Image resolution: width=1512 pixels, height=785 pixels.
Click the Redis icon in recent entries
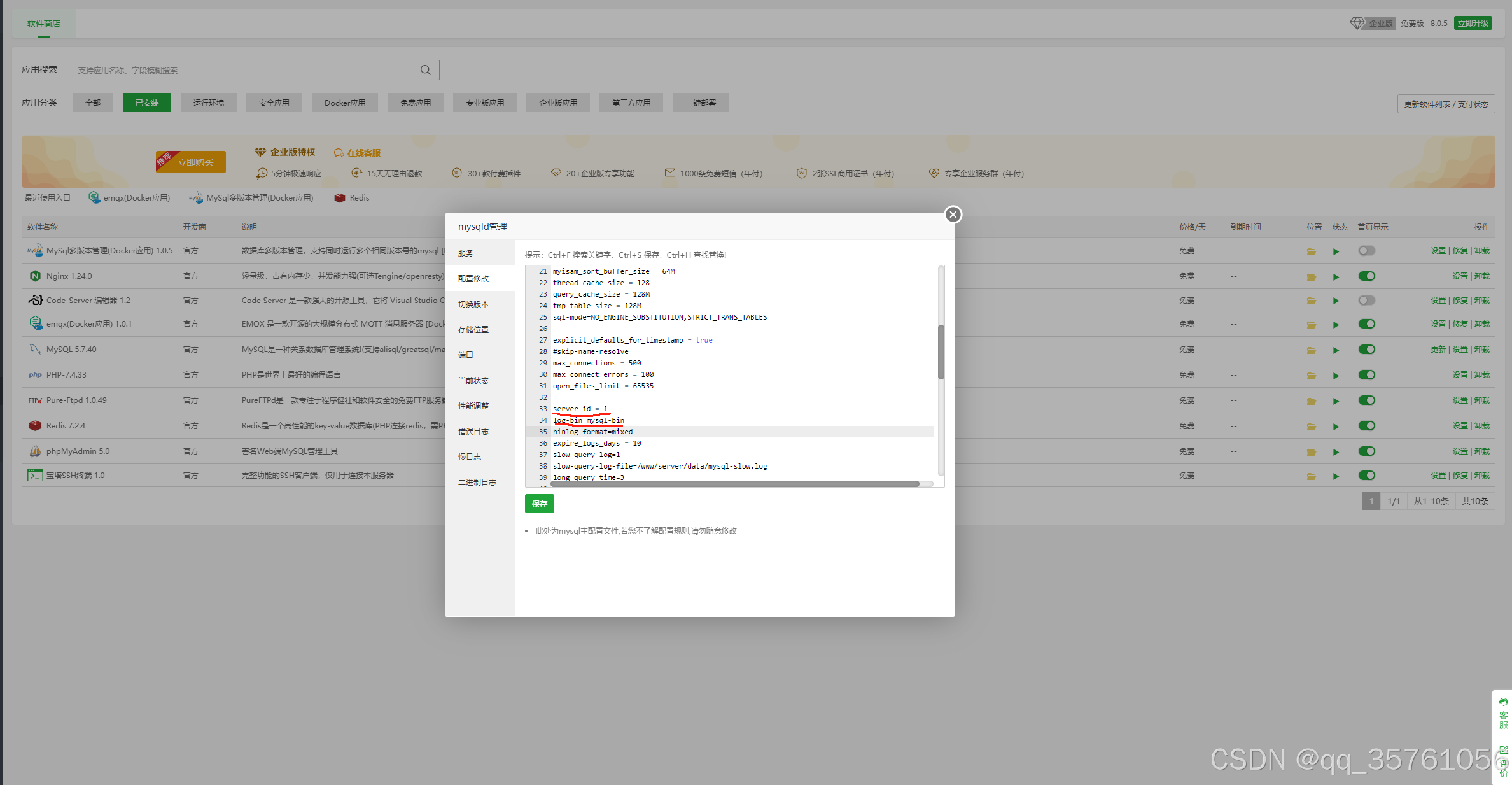coord(340,198)
